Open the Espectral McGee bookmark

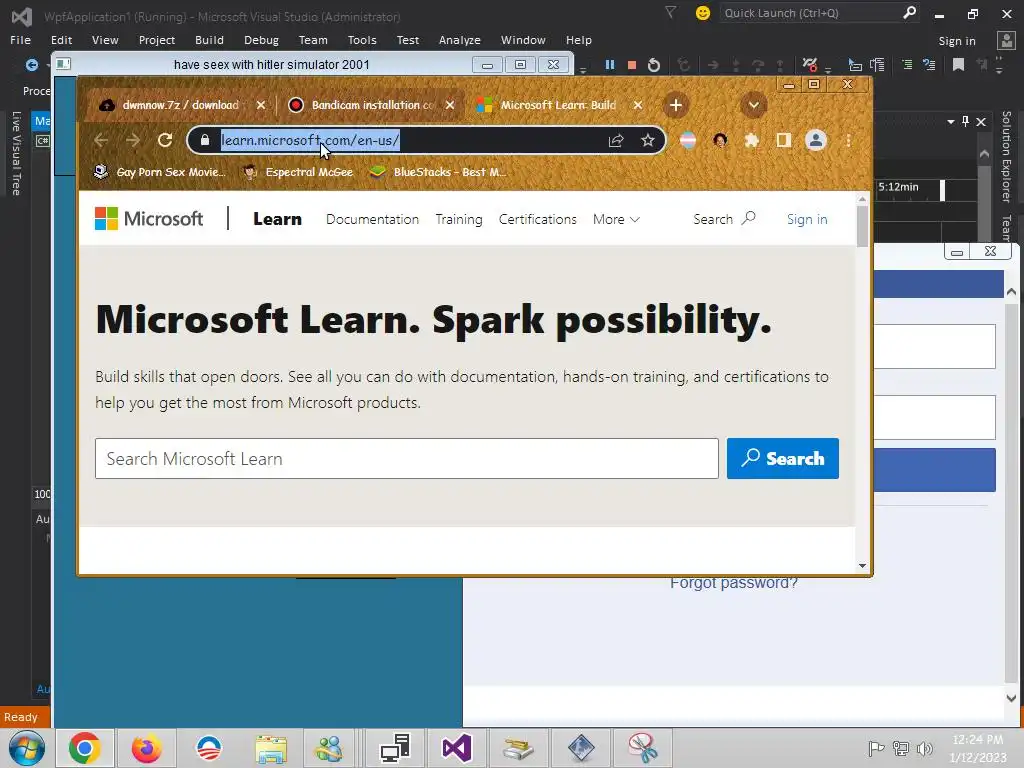pyautogui.click(x=298, y=172)
